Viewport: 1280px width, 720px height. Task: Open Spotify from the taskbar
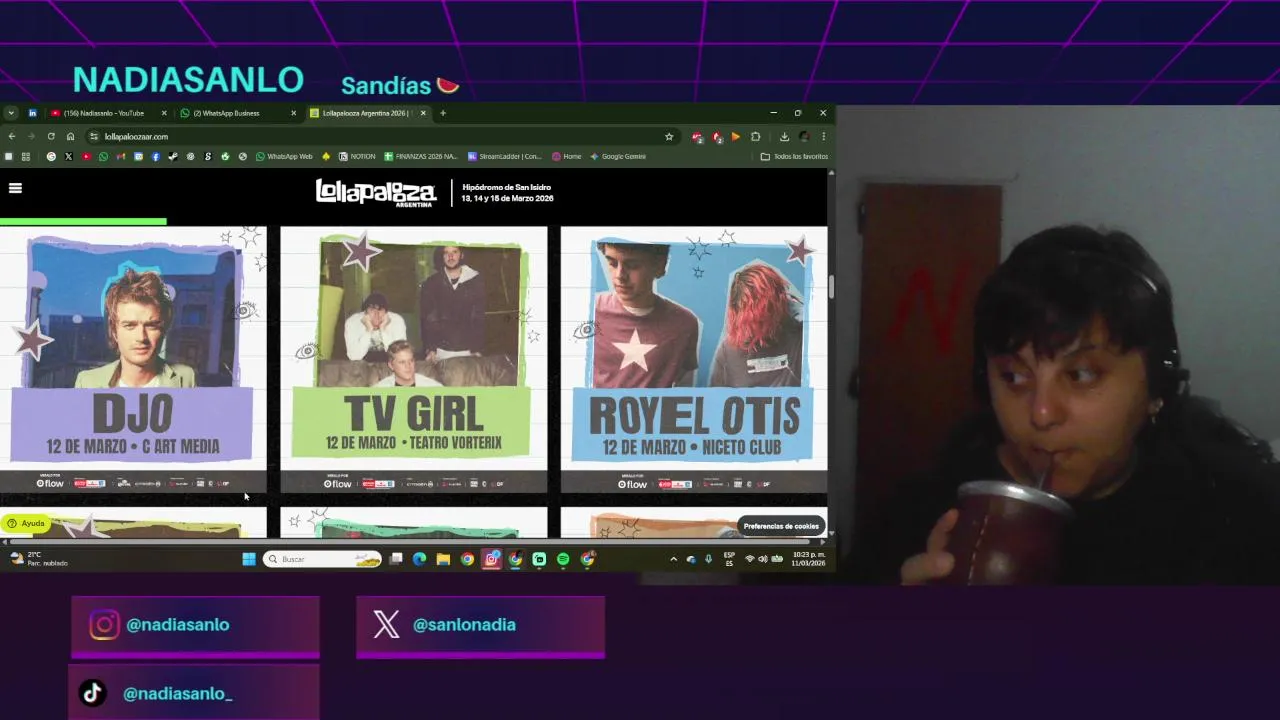click(x=563, y=559)
